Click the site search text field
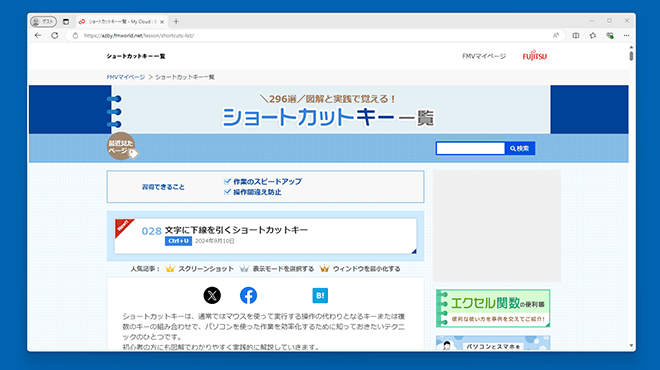The height and width of the screenshot is (370, 660). click(x=470, y=148)
